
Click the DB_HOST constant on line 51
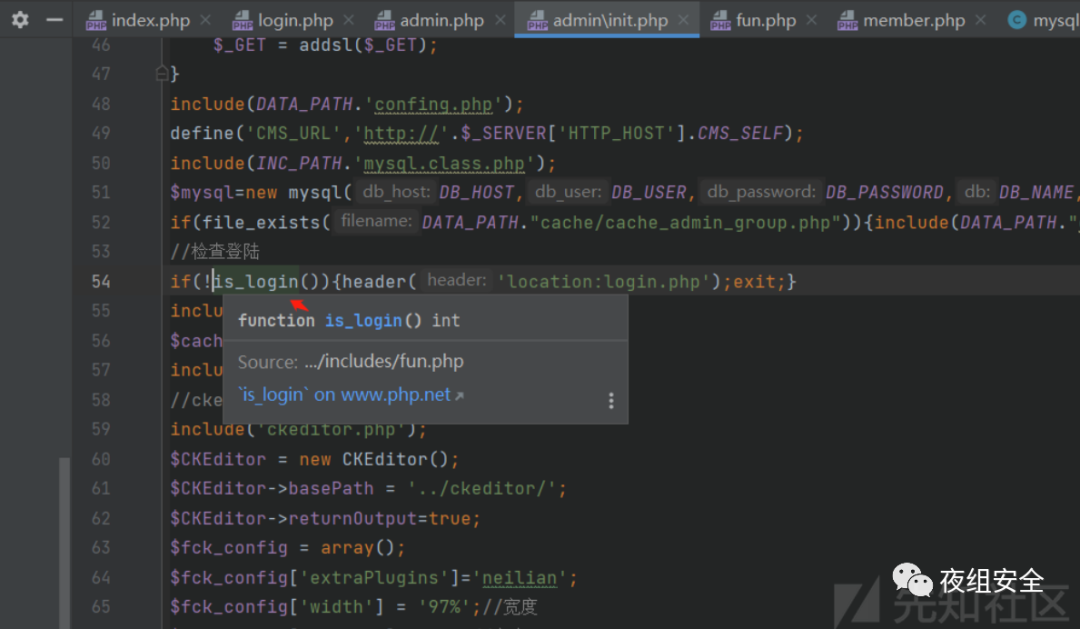tap(477, 193)
